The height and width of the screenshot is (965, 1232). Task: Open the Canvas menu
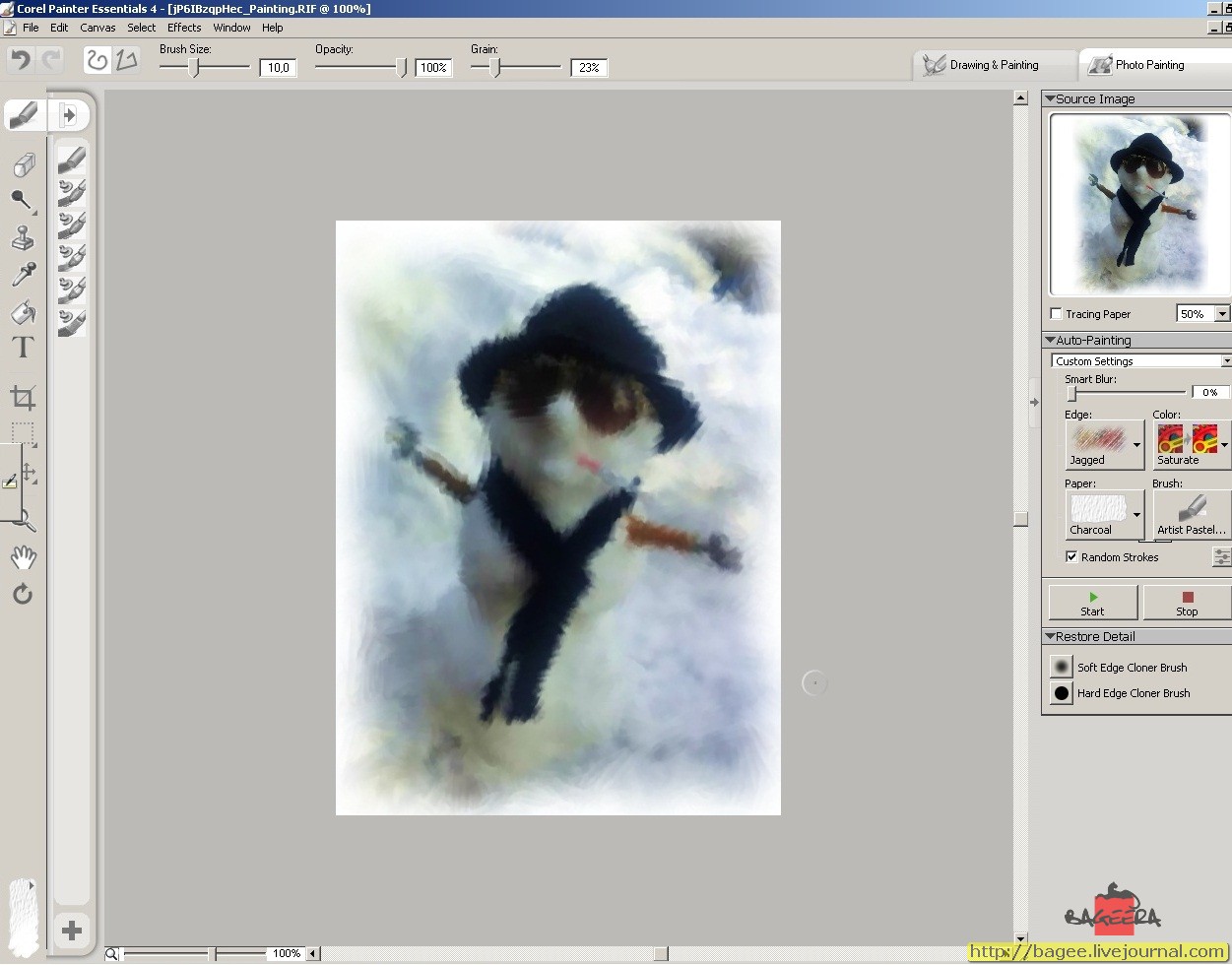(x=97, y=28)
